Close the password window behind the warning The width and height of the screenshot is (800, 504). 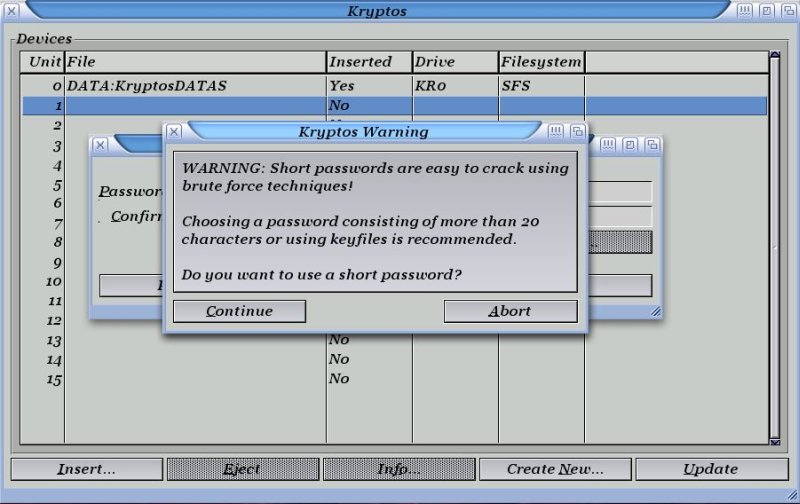point(101,145)
